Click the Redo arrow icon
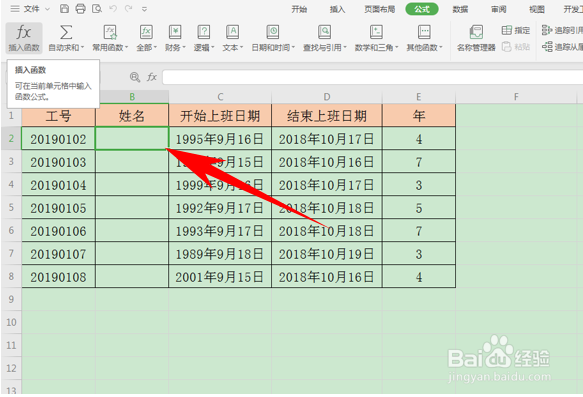The width and height of the screenshot is (583, 397). [x=129, y=9]
